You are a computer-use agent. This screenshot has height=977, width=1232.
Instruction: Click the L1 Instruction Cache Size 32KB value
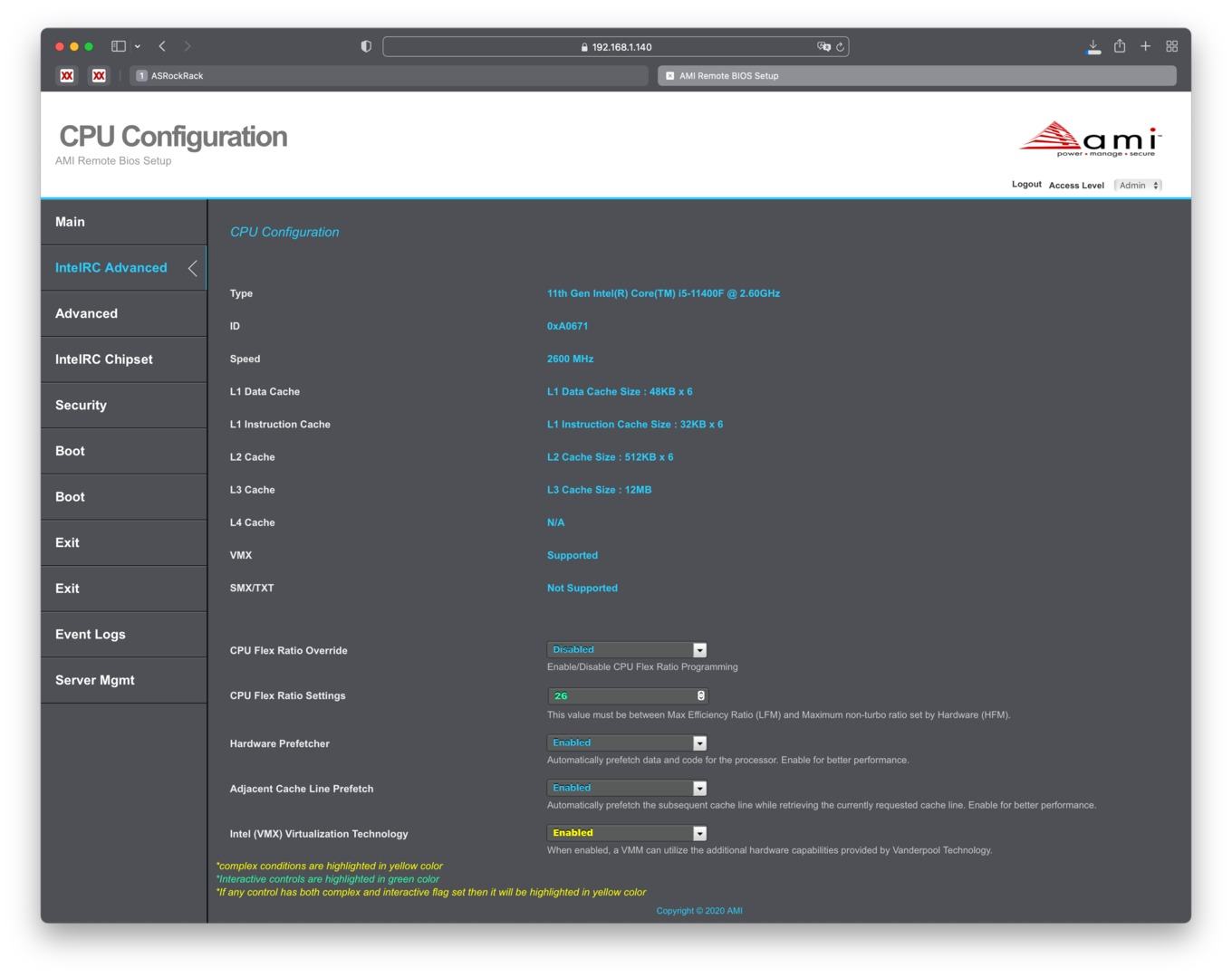(635, 424)
